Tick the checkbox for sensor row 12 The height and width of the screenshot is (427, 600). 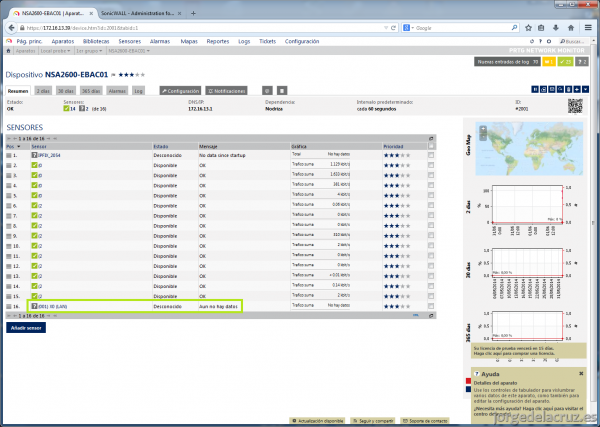click(431, 266)
